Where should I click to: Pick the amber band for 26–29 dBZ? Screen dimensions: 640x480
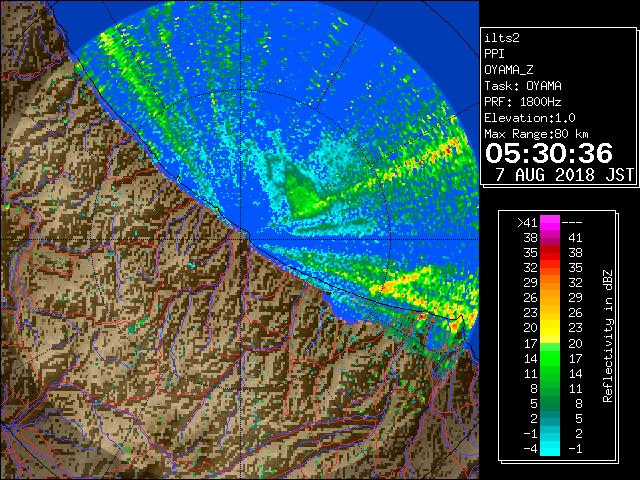coord(550,298)
